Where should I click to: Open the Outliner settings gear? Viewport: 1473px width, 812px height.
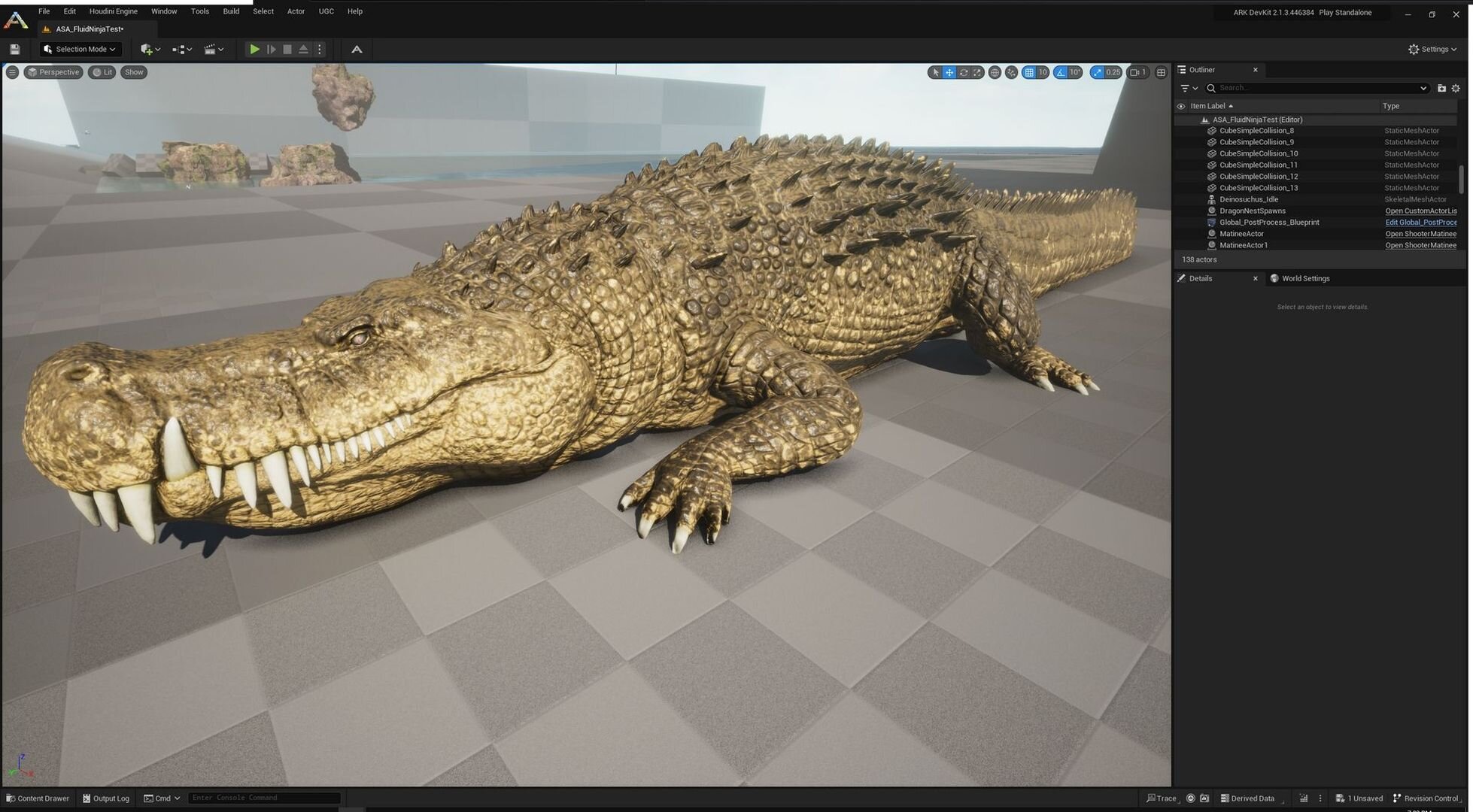coord(1456,89)
